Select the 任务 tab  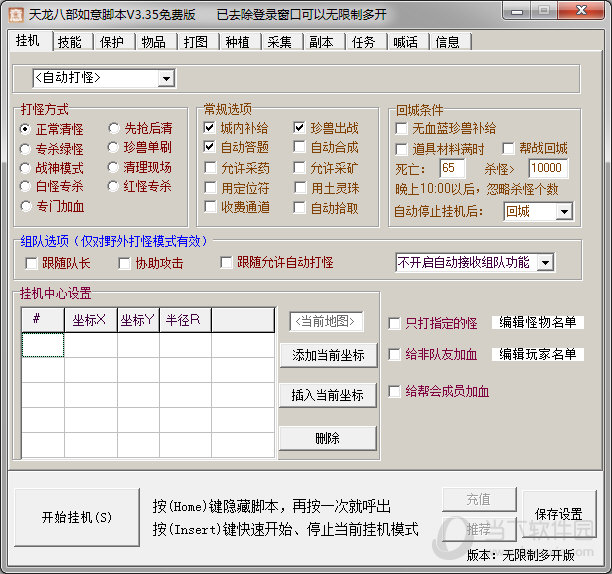366,42
